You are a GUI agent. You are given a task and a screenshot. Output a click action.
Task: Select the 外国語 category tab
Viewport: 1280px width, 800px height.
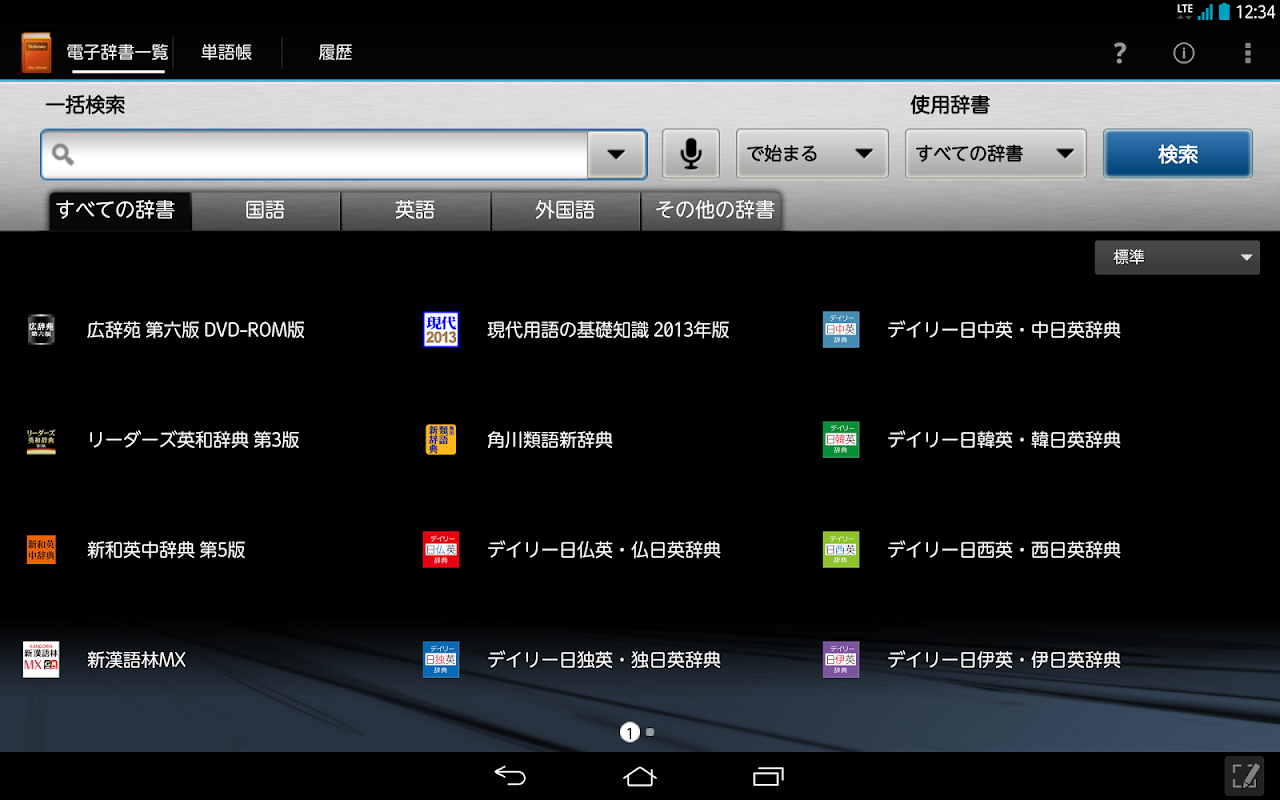point(566,210)
